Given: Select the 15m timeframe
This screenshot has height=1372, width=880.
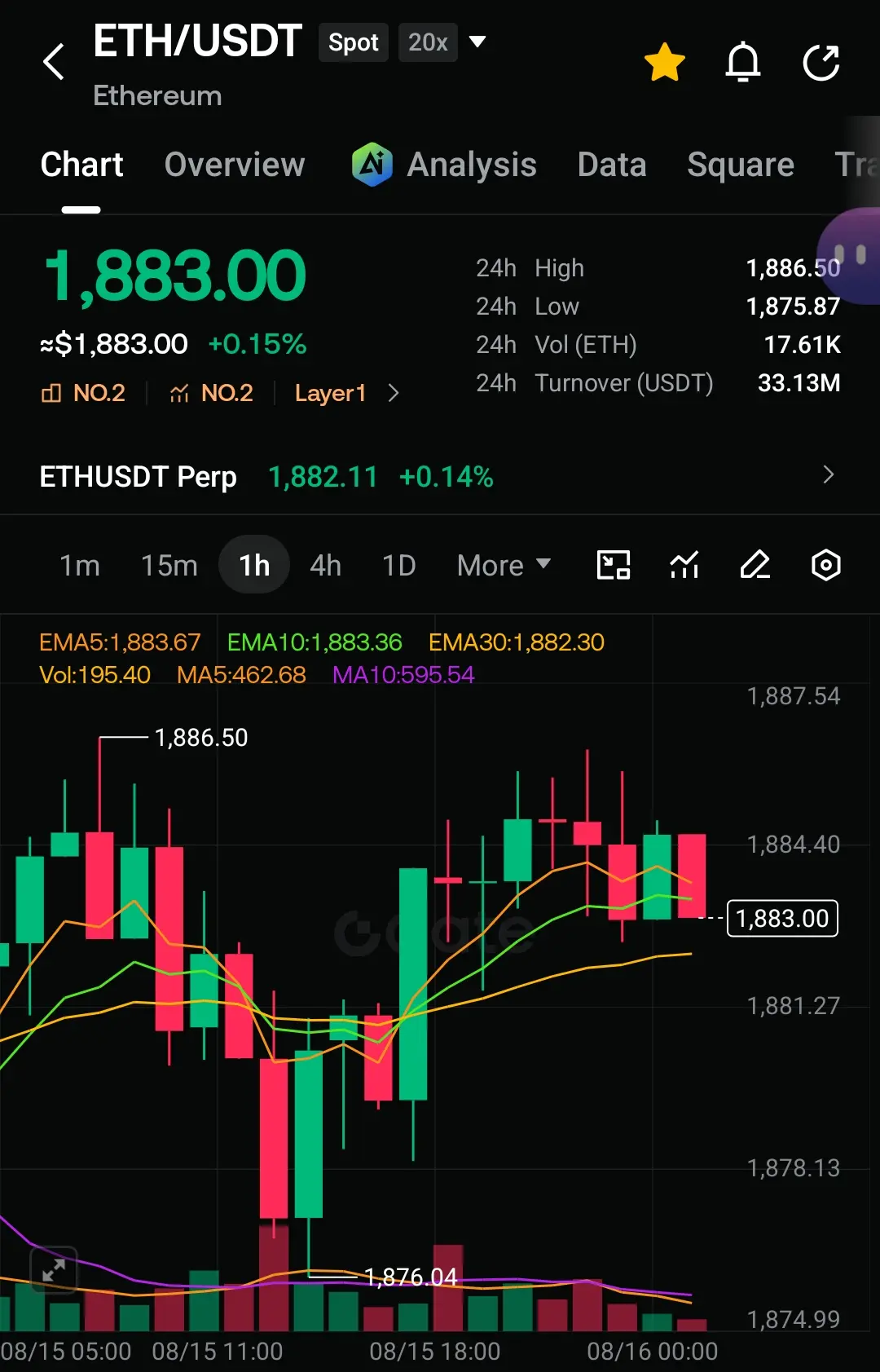Looking at the screenshot, I should (x=169, y=565).
